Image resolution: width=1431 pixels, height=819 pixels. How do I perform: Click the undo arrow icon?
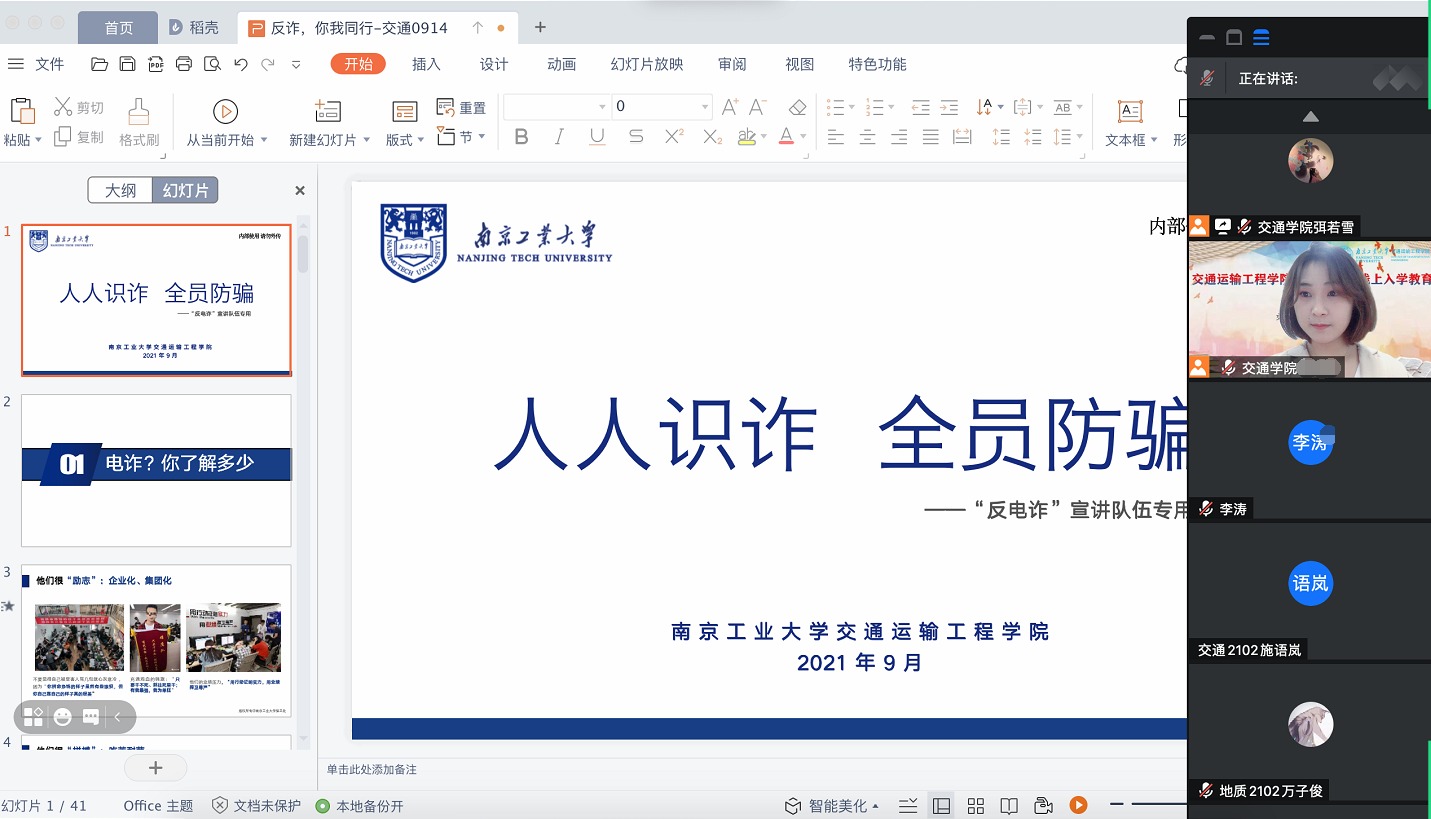(x=240, y=65)
